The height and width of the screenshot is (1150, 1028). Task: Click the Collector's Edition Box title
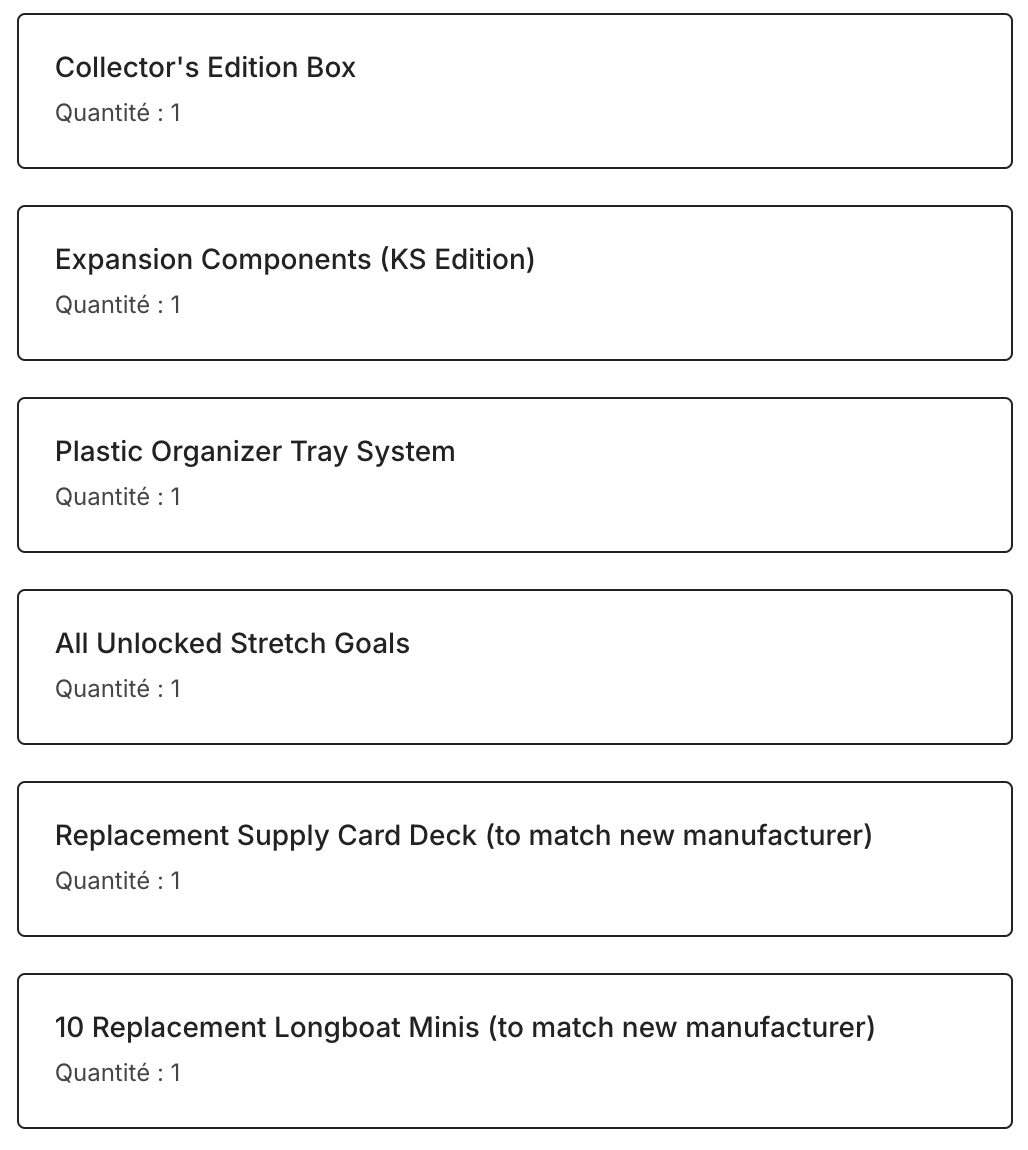[205, 67]
